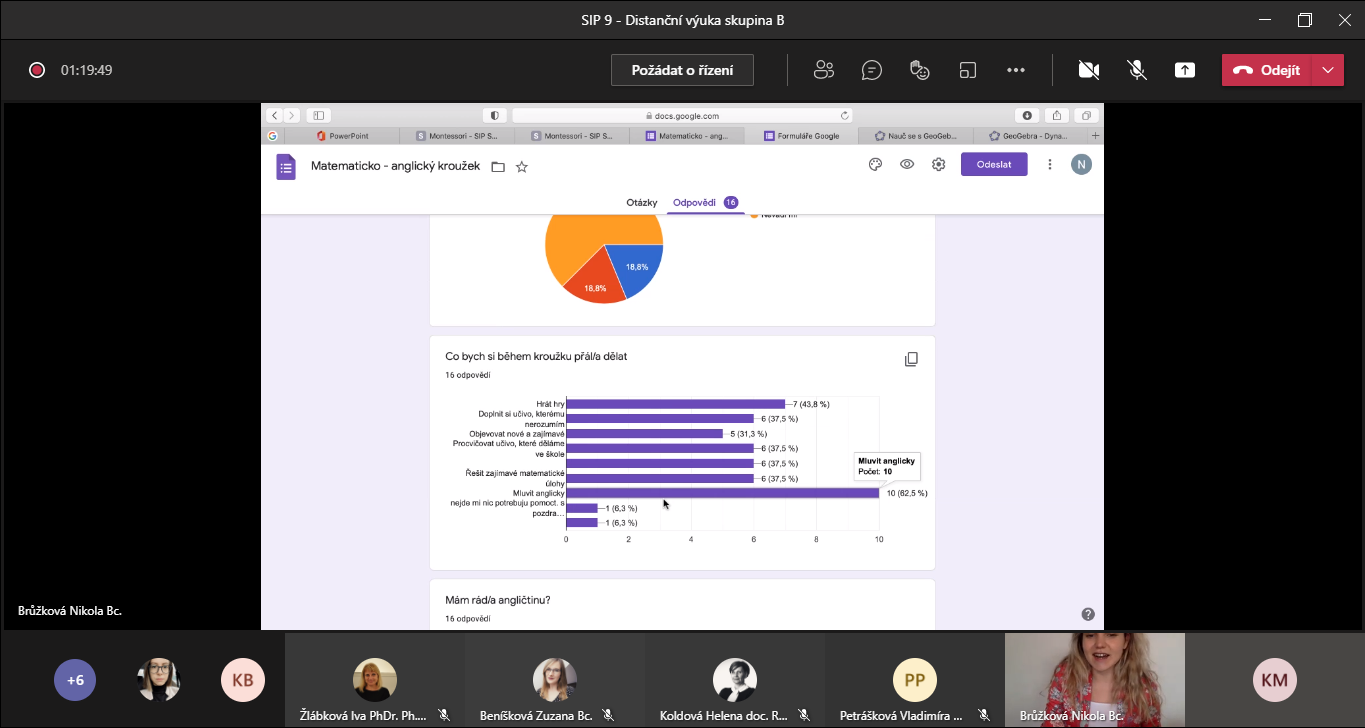Image resolution: width=1365 pixels, height=728 pixels.
Task: Select the KM participant avatar
Action: [x=1275, y=680]
